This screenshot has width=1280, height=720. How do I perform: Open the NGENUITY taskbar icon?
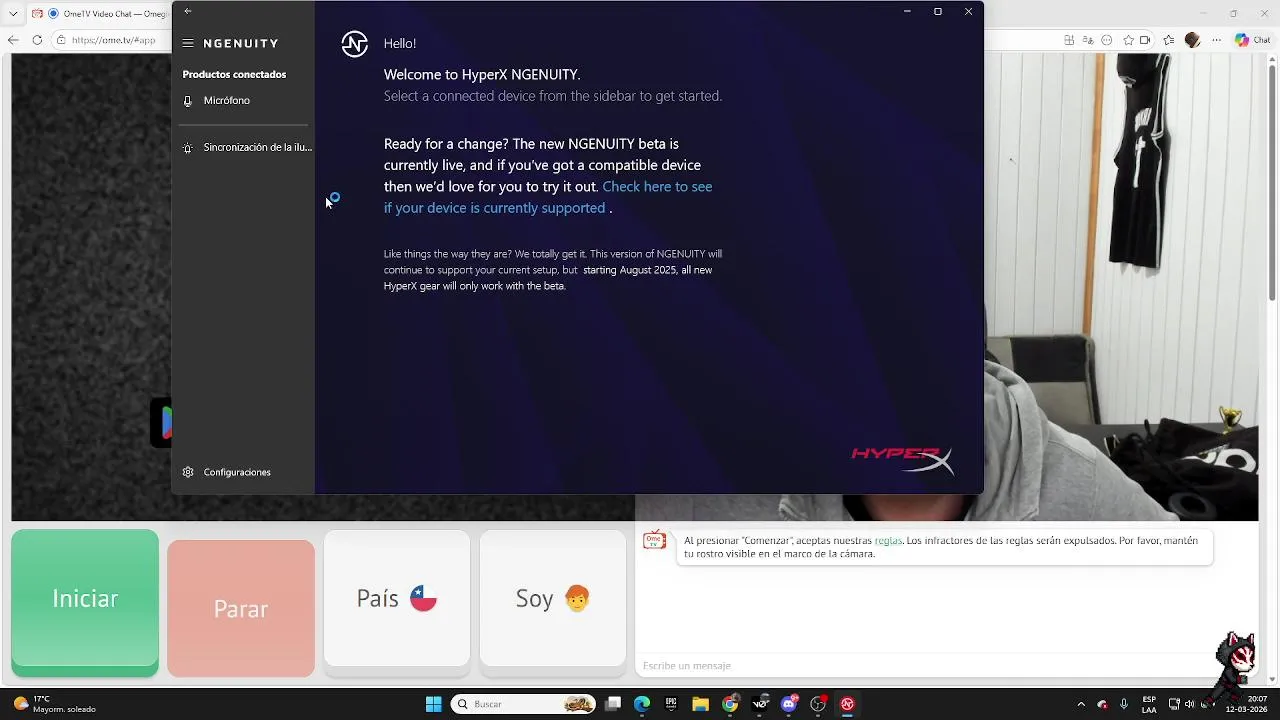(847, 704)
